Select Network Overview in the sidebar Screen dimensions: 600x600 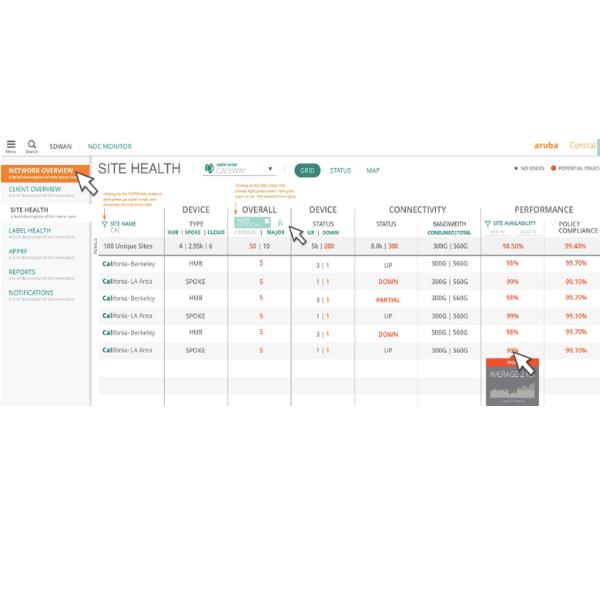pos(40,172)
